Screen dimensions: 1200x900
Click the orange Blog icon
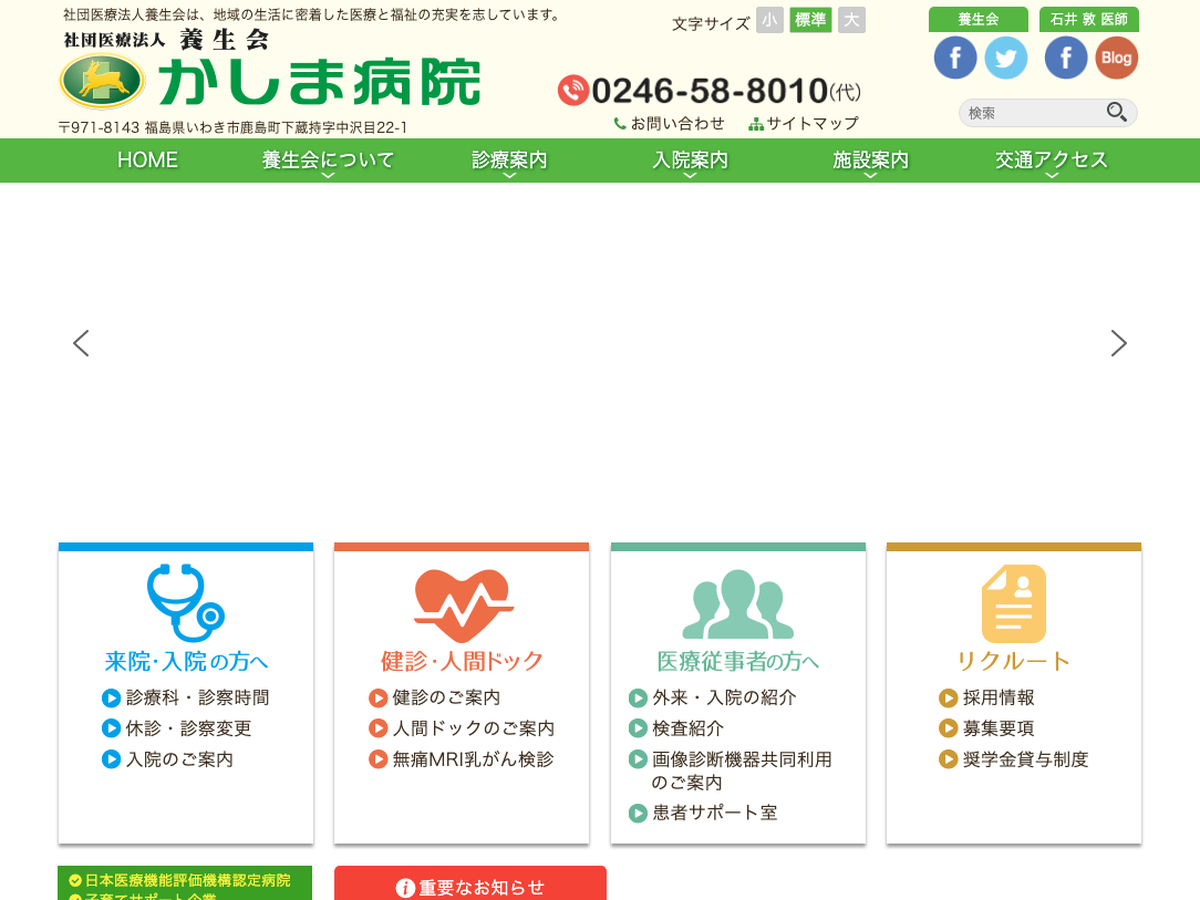(1116, 58)
